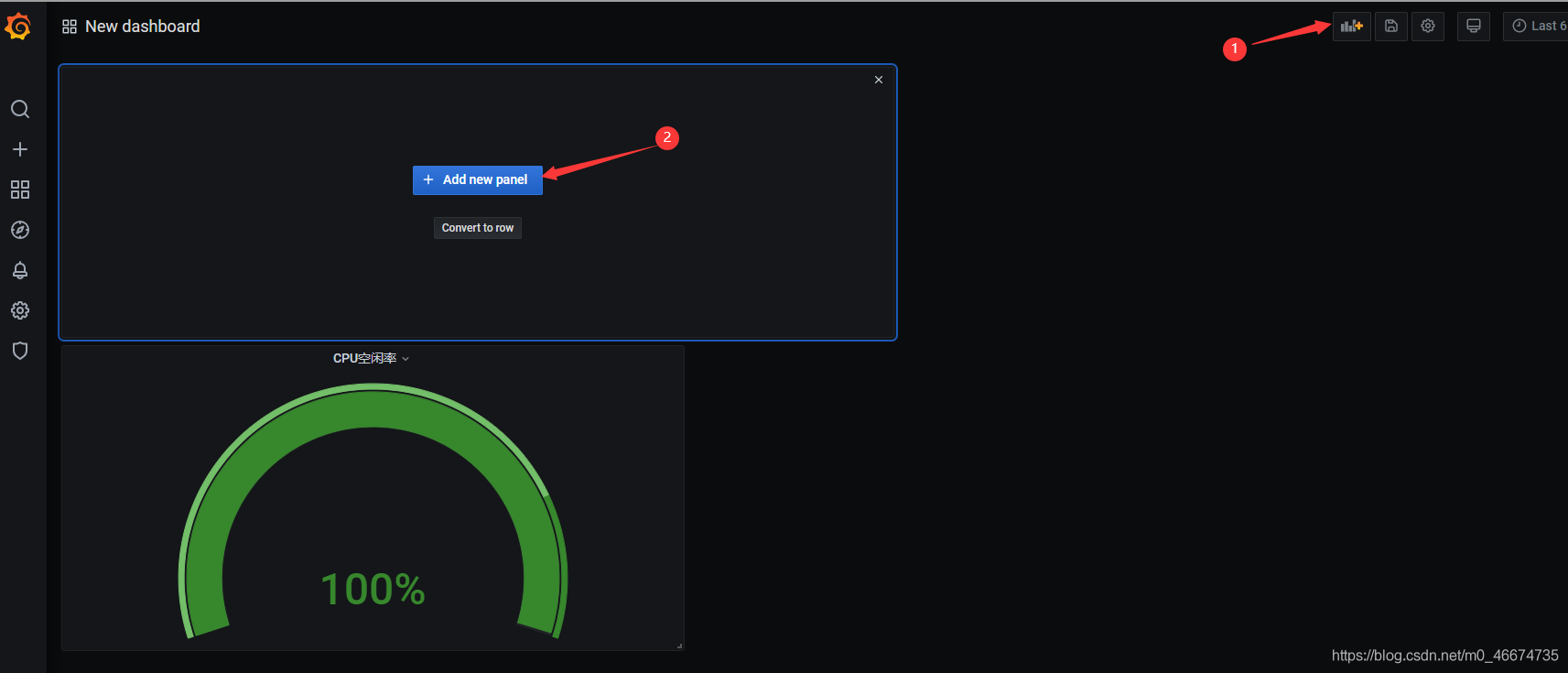Image resolution: width=1568 pixels, height=673 pixels.
Task: Open Server Admin shield icon
Action: 20,351
